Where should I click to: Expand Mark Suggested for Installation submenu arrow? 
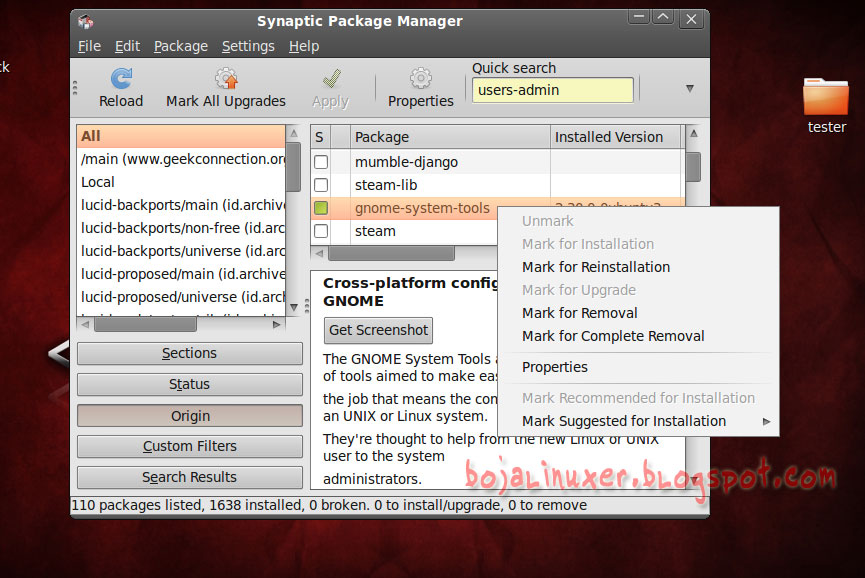tap(766, 421)
